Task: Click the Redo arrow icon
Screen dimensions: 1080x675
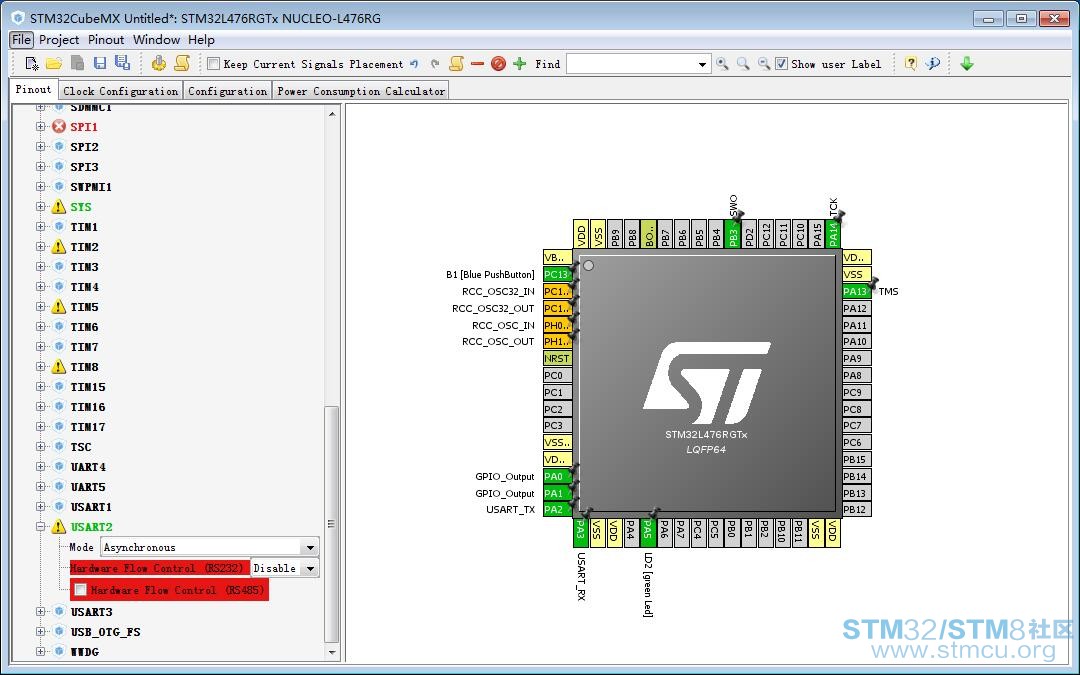Action: point(435,64)
